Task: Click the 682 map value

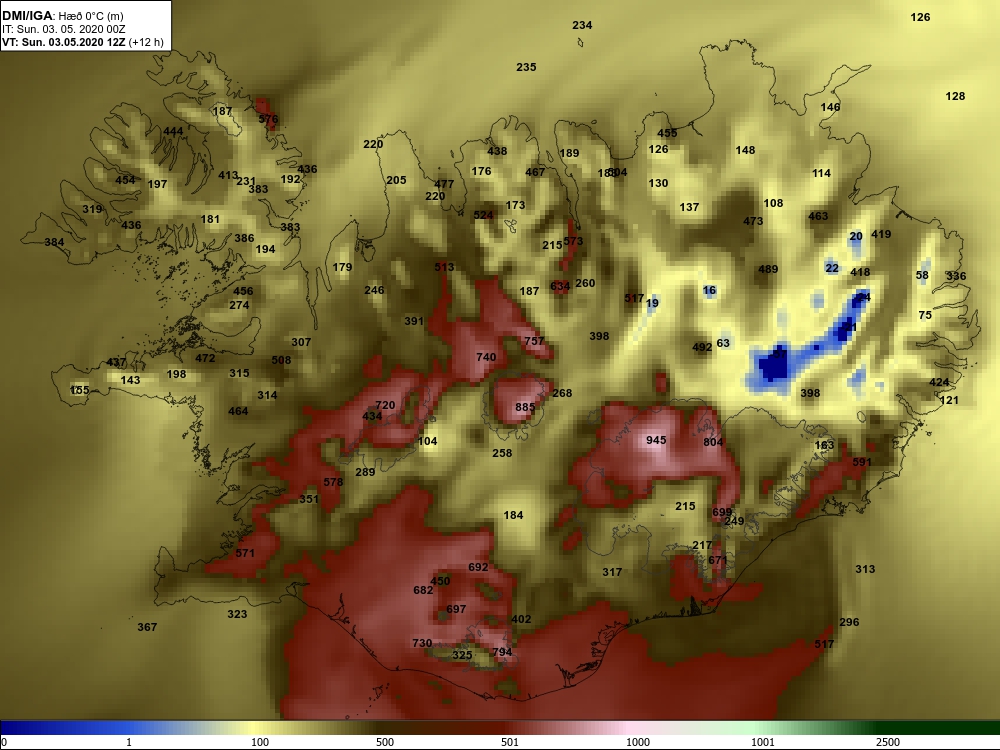Action: [x=423, y=590]
